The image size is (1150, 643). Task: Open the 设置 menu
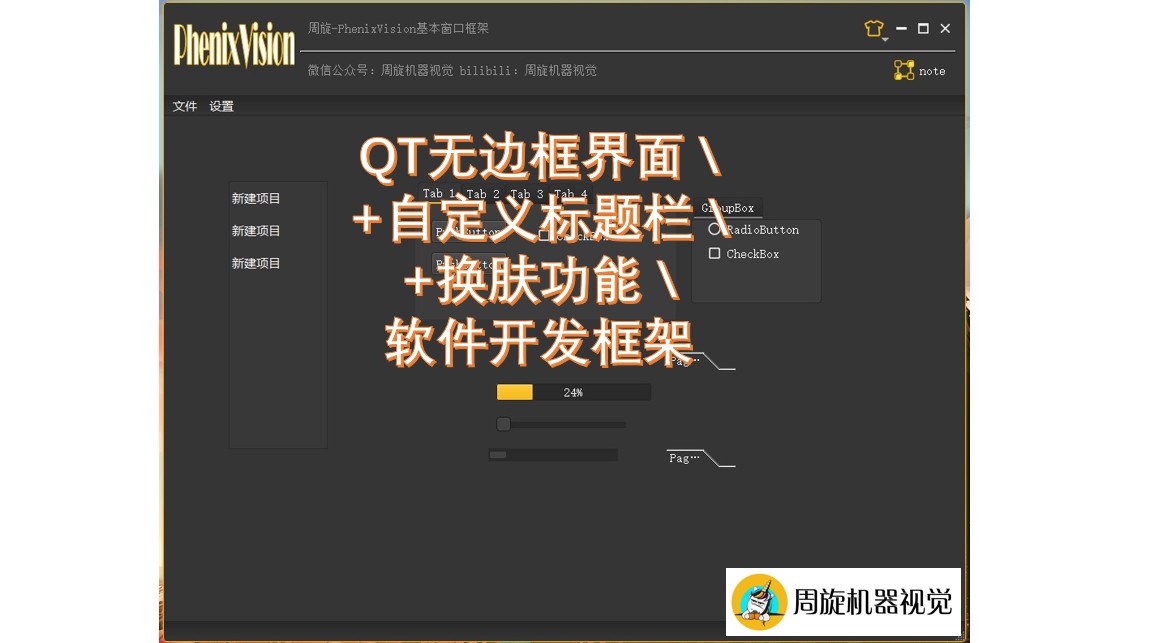(220, 106)
